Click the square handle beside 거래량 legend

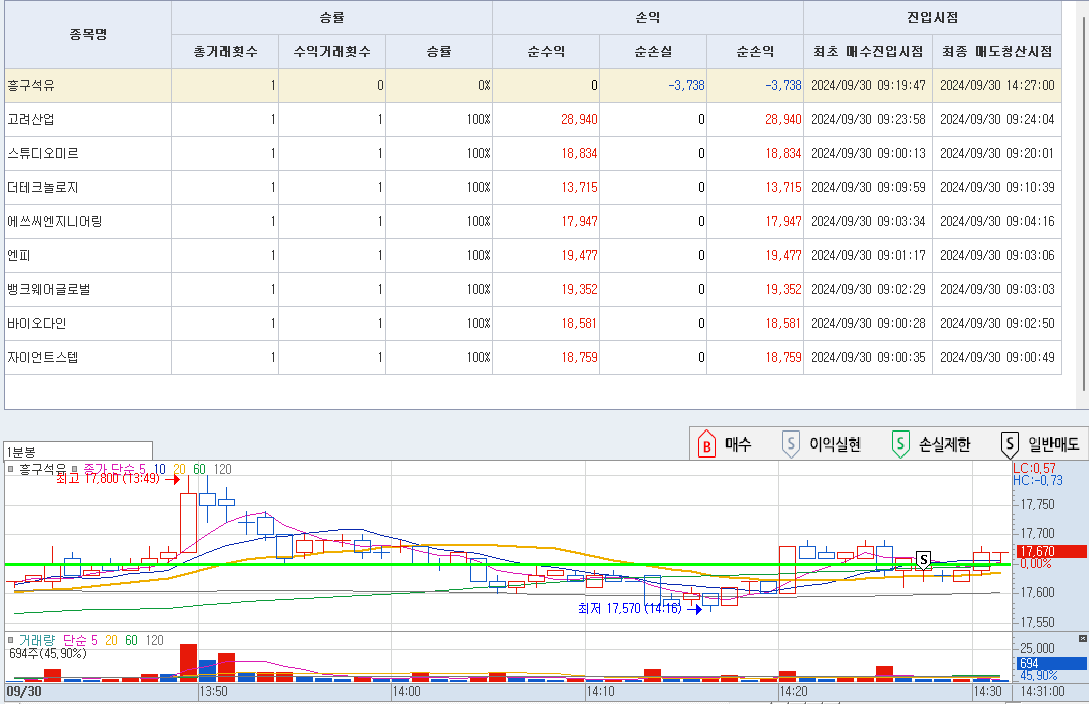coord(10,640)
